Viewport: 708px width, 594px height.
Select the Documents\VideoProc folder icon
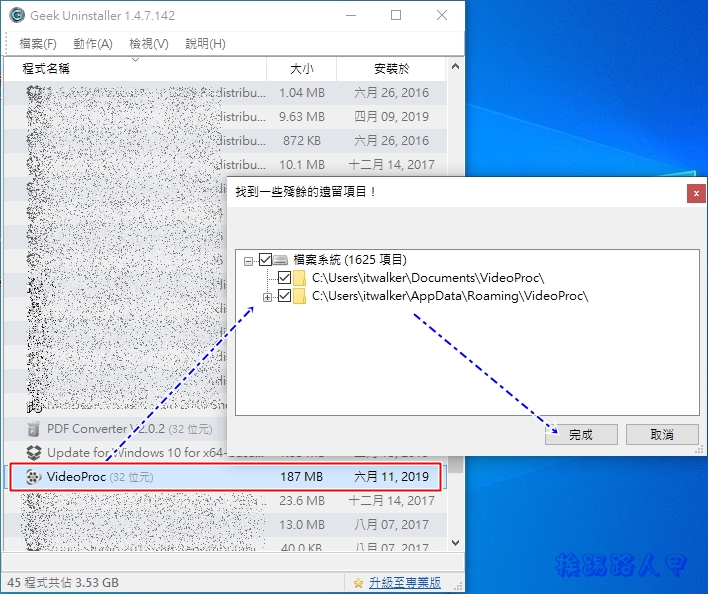299,278
